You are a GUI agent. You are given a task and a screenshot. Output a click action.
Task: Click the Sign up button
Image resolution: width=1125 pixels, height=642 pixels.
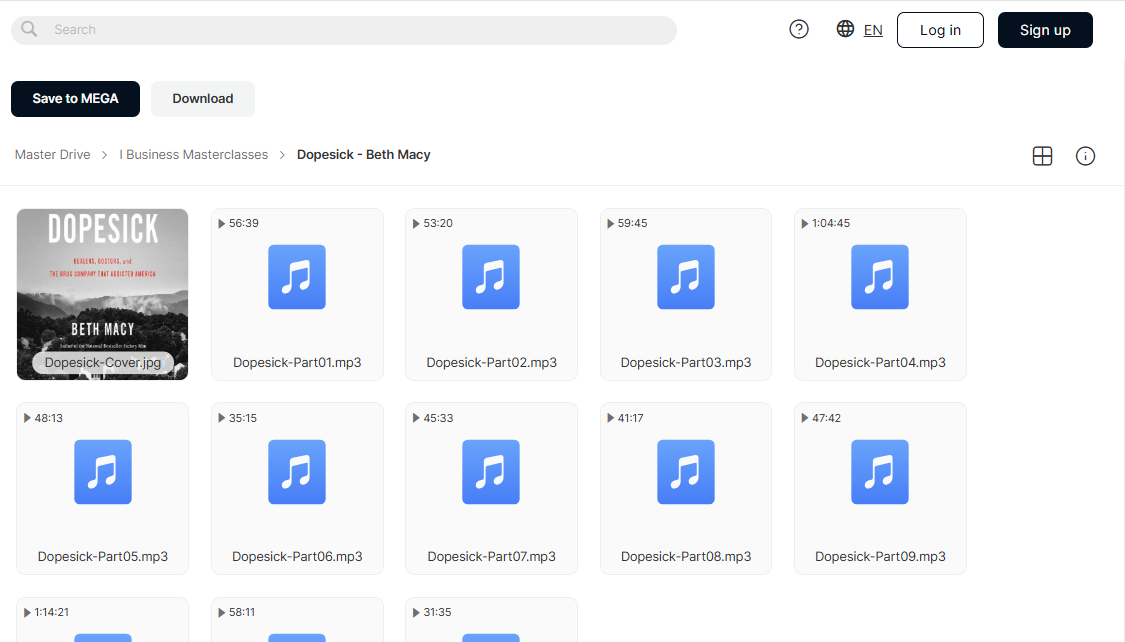click(x=1045, y=30)
